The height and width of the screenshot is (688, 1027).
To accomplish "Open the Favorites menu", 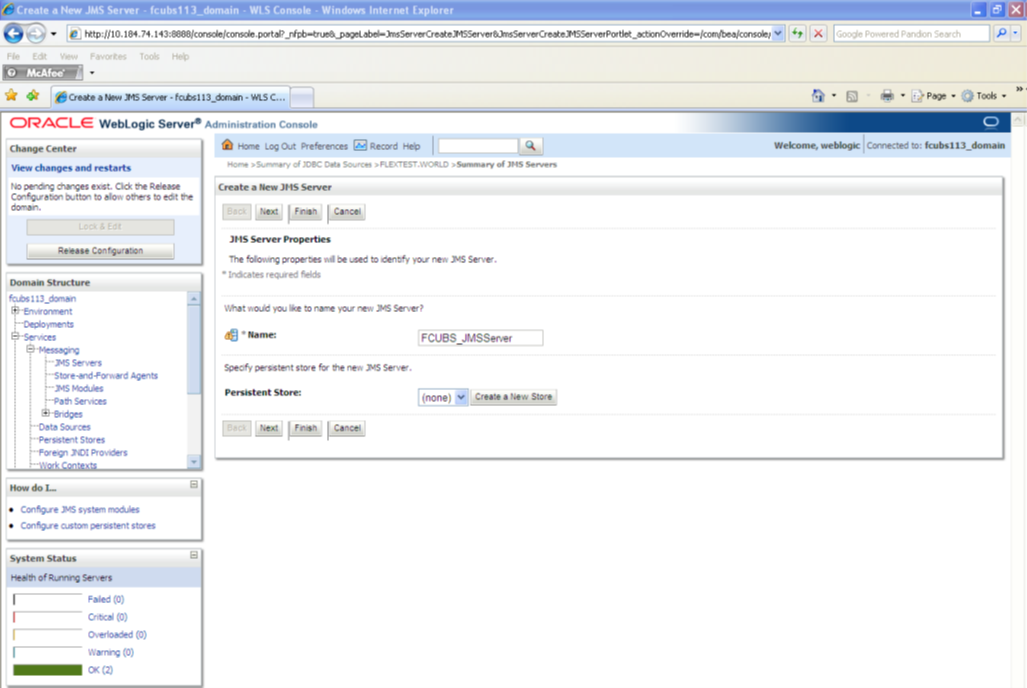I will click(x=108, y=56).
